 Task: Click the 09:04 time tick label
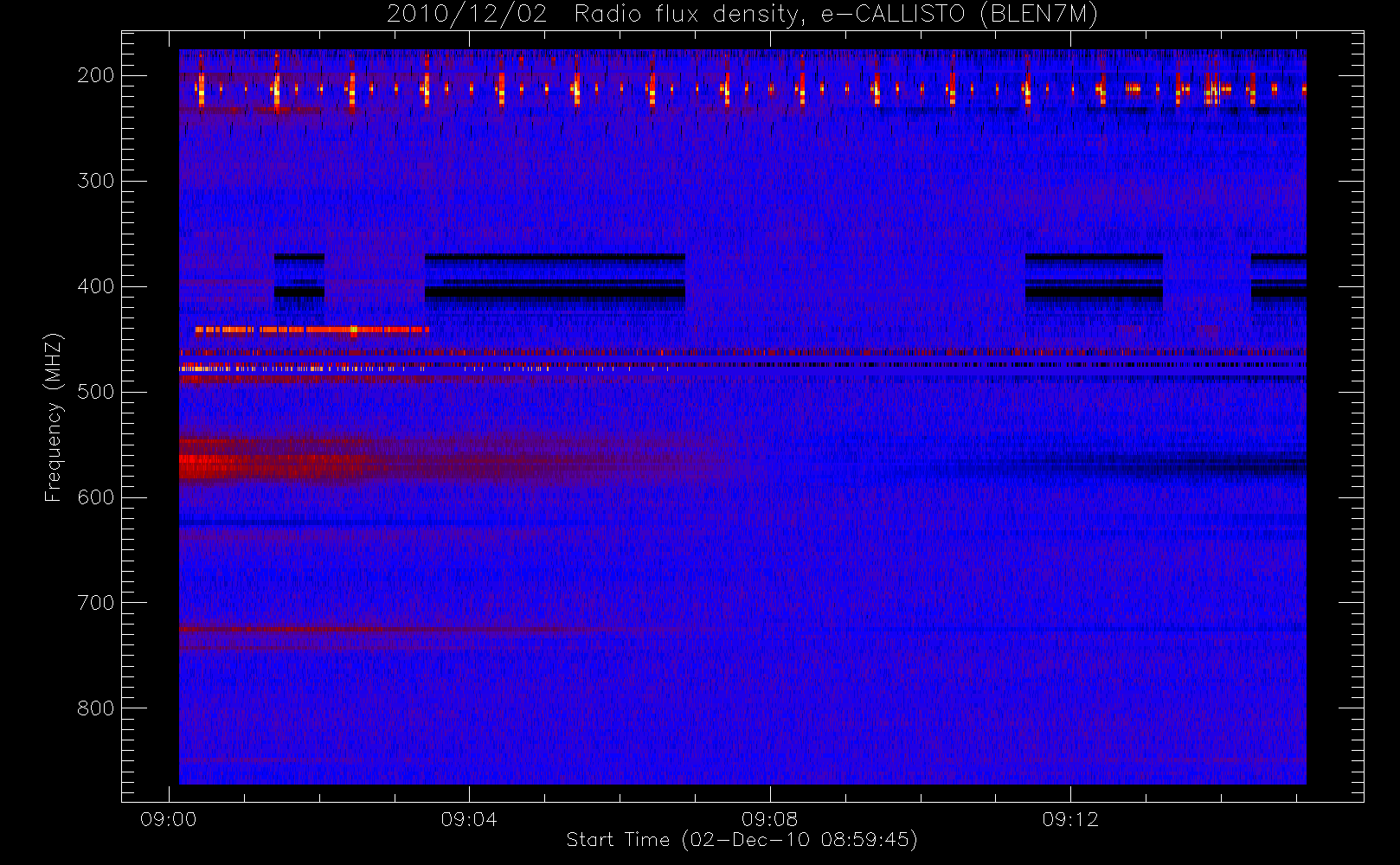point(469,819)
